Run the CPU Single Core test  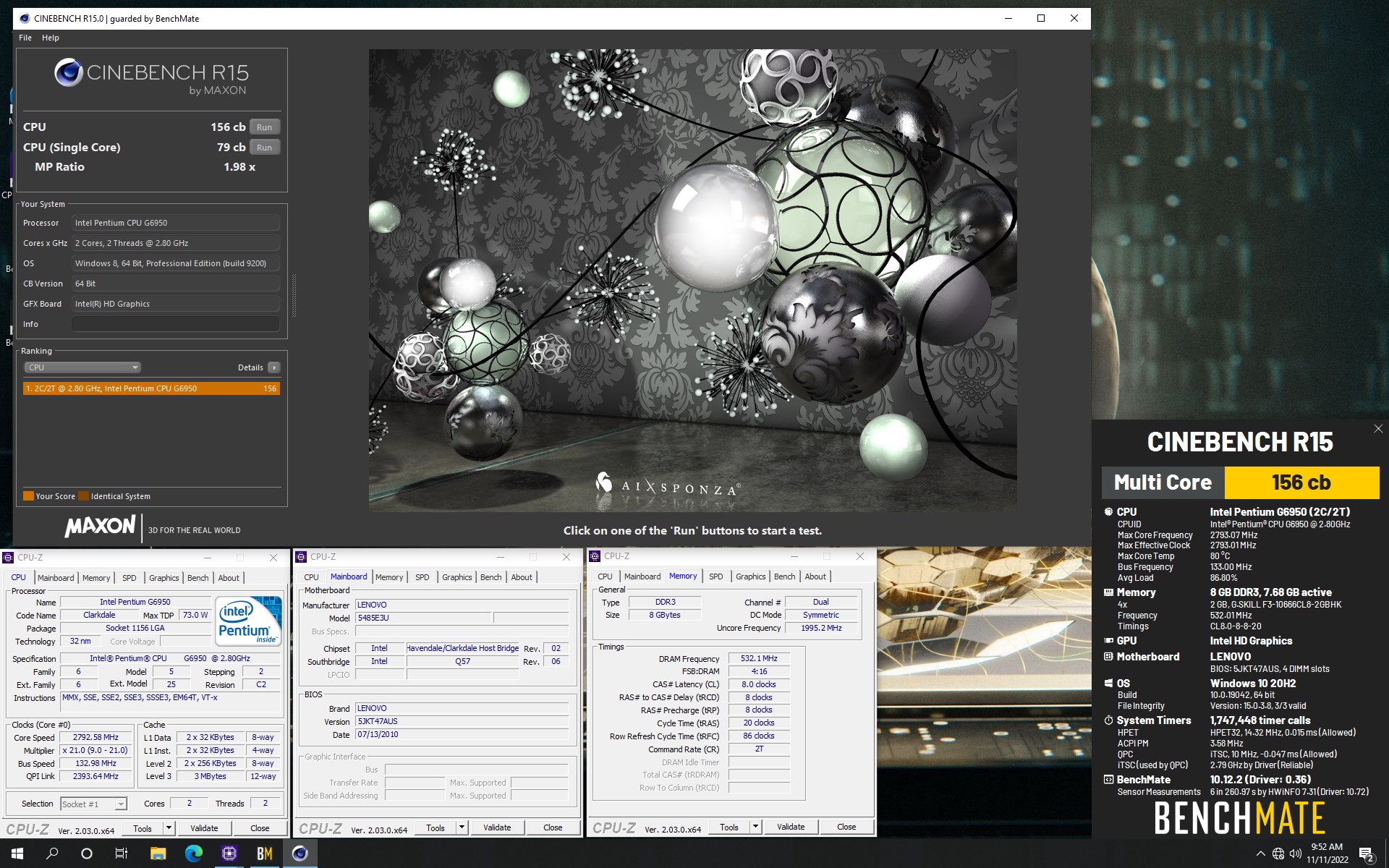[x=264, y=148]
